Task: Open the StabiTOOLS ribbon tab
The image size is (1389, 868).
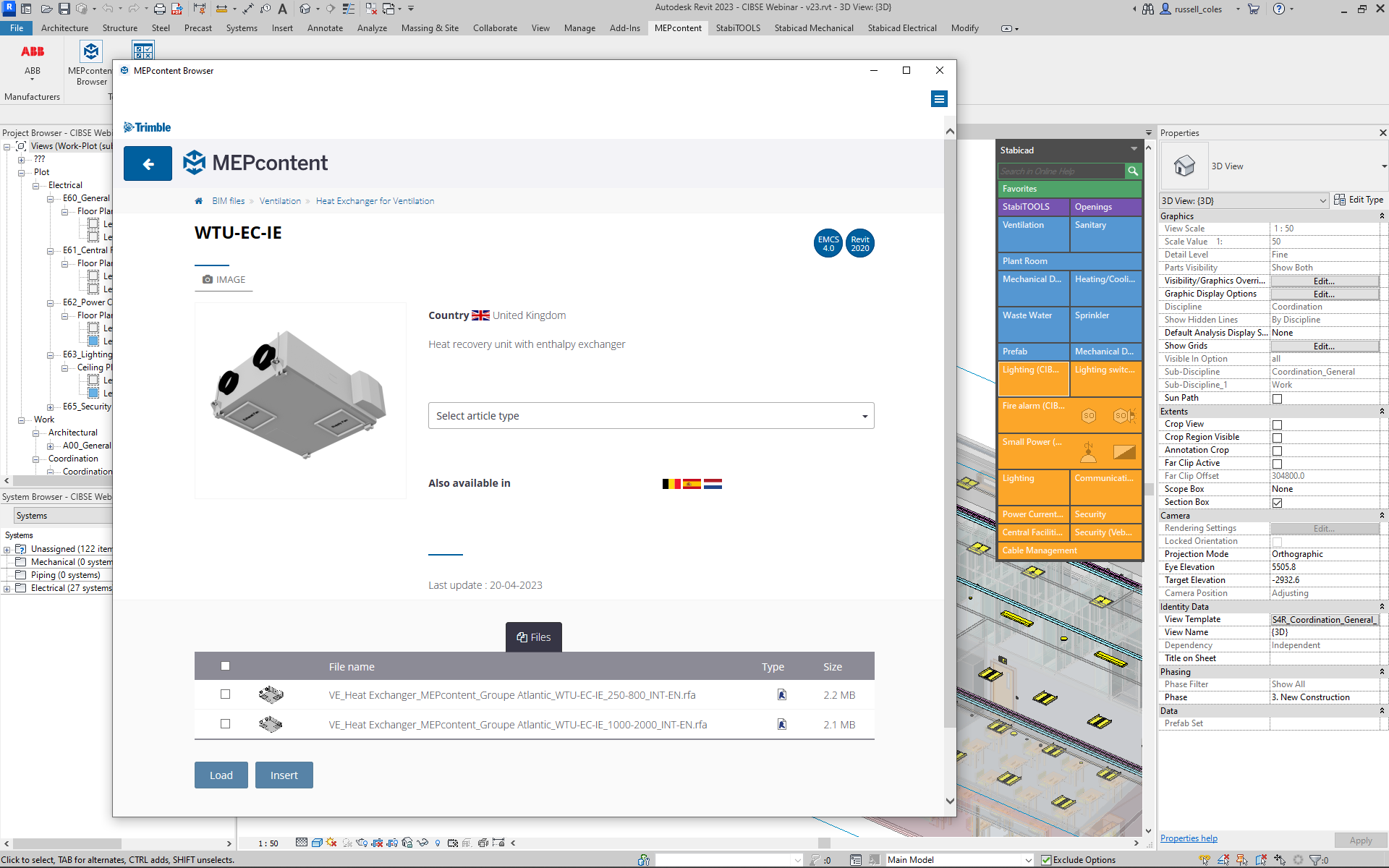Action: [738, 28]
